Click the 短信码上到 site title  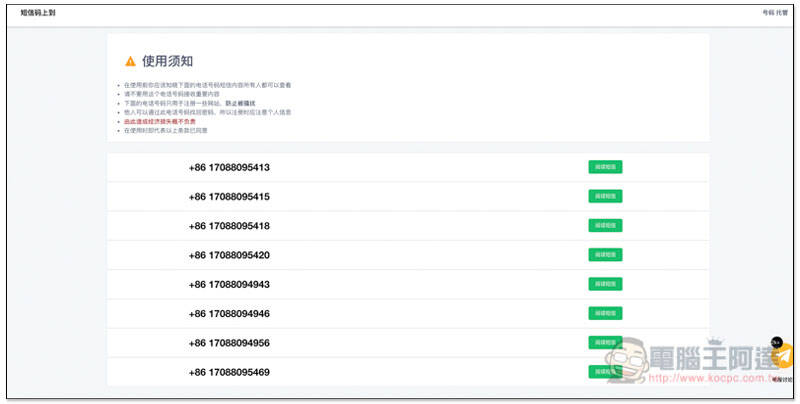(38, 13)
